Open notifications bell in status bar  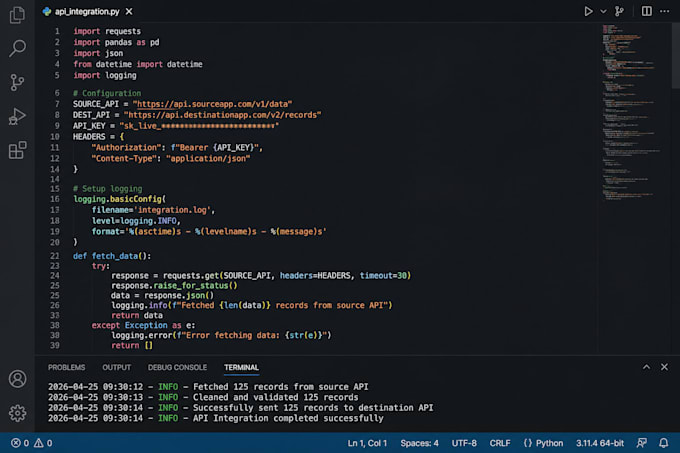[x=664, y=443]
